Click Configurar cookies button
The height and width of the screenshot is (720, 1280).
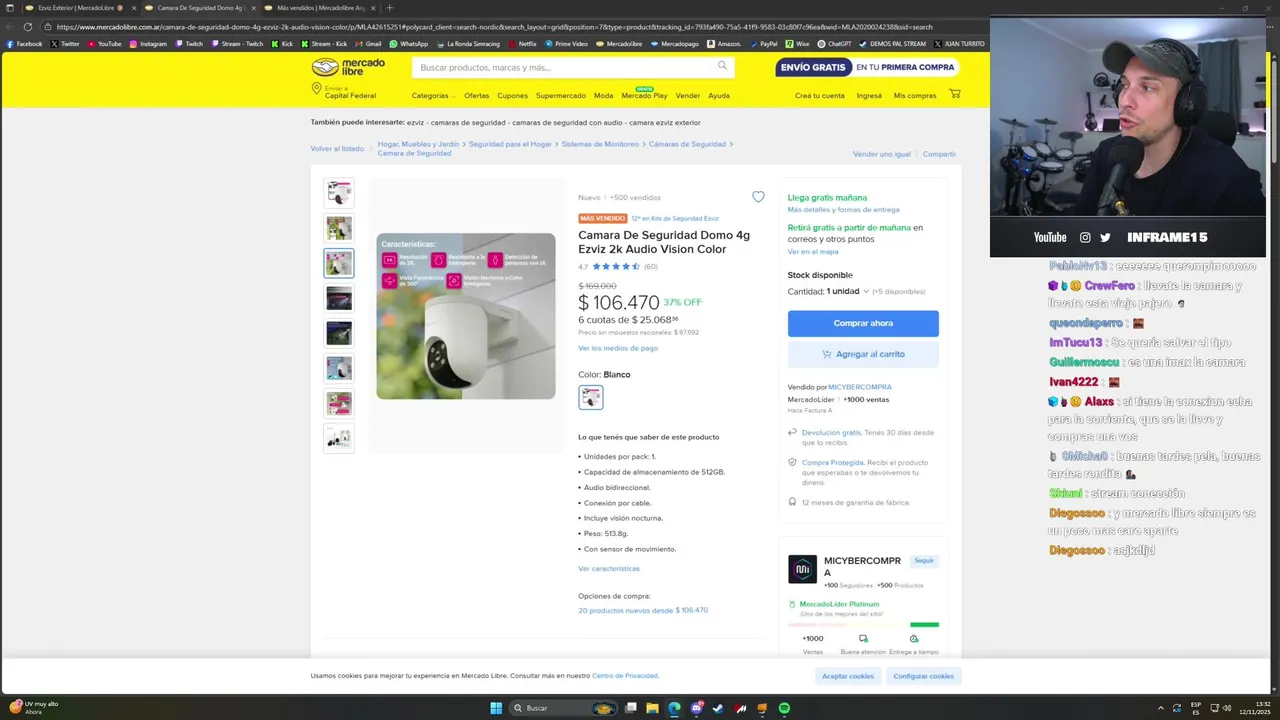tap(923, 676)
